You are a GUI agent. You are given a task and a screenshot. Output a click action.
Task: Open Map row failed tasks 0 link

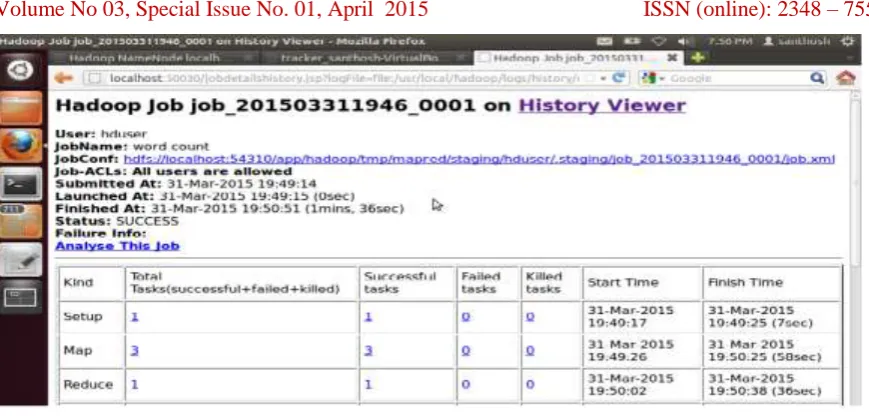pos(466,351)
